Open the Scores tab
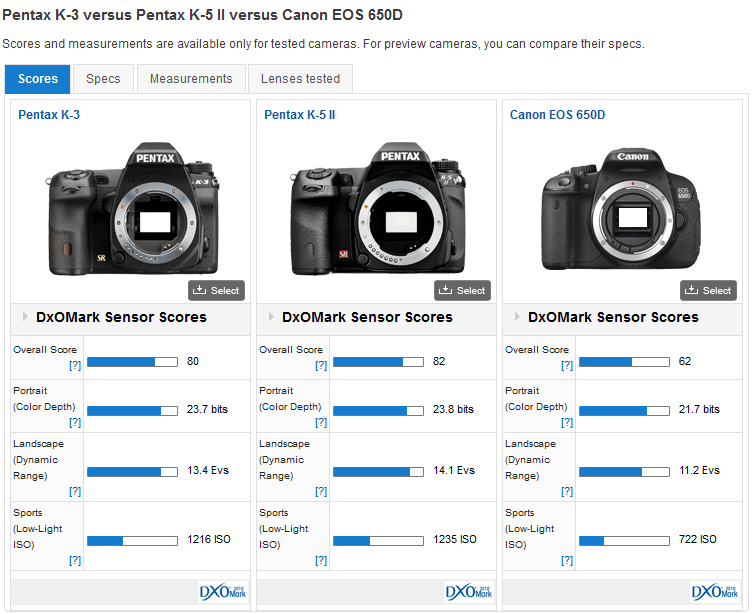 [x=38, y=79]
